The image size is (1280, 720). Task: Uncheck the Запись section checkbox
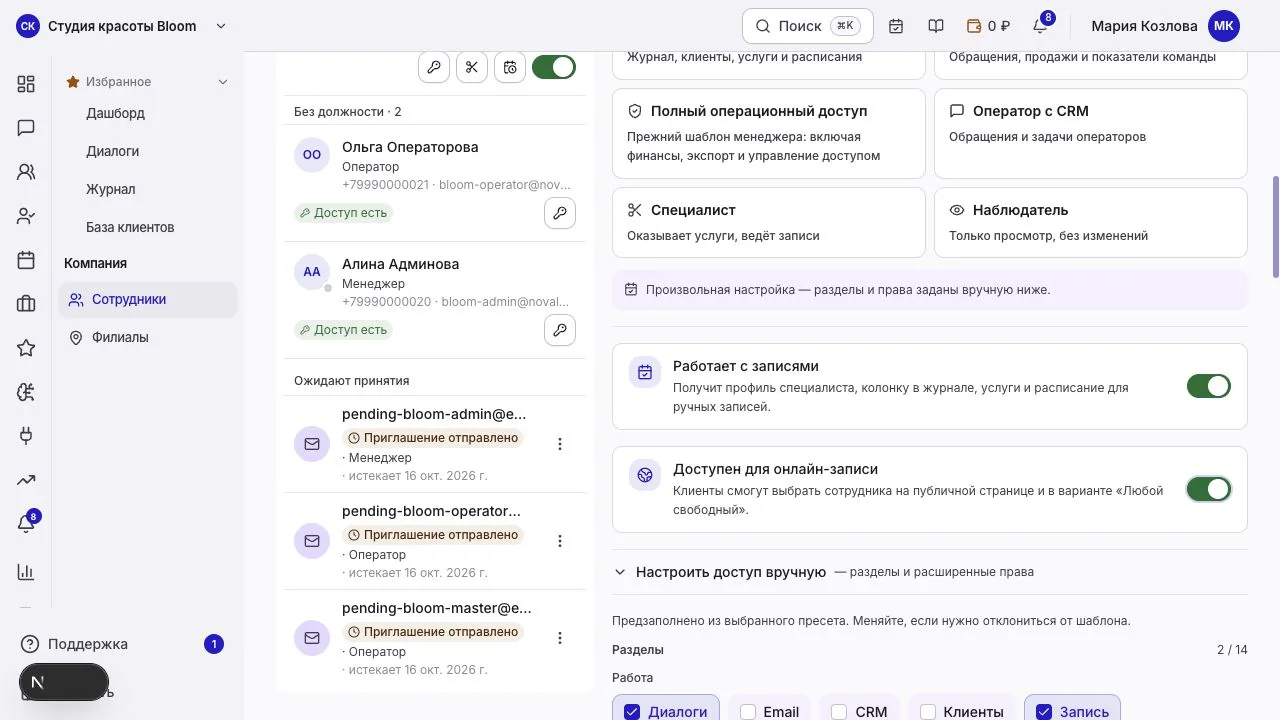(1044, 712)
